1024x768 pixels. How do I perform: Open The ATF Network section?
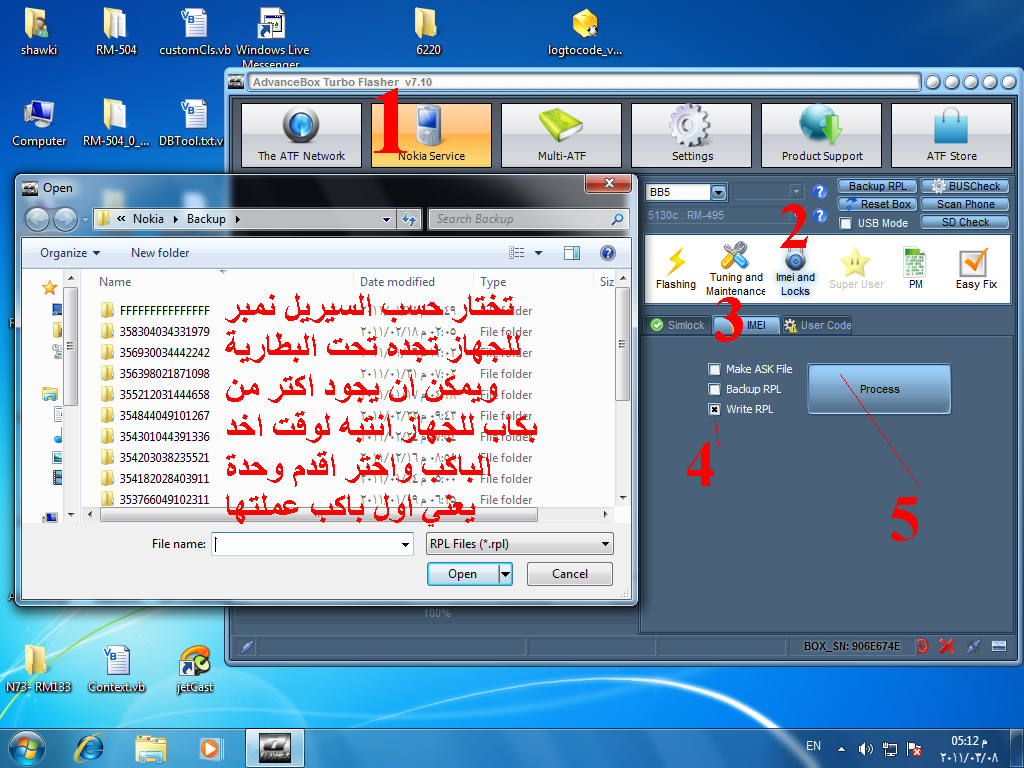[301, 135]
